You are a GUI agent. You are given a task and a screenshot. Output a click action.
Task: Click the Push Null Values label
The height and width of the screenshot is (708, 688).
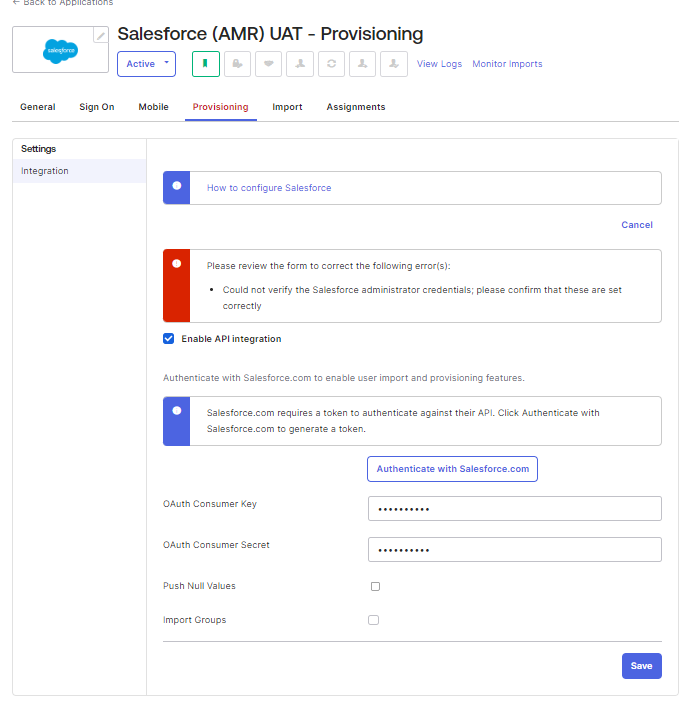[x=199, y=586]
